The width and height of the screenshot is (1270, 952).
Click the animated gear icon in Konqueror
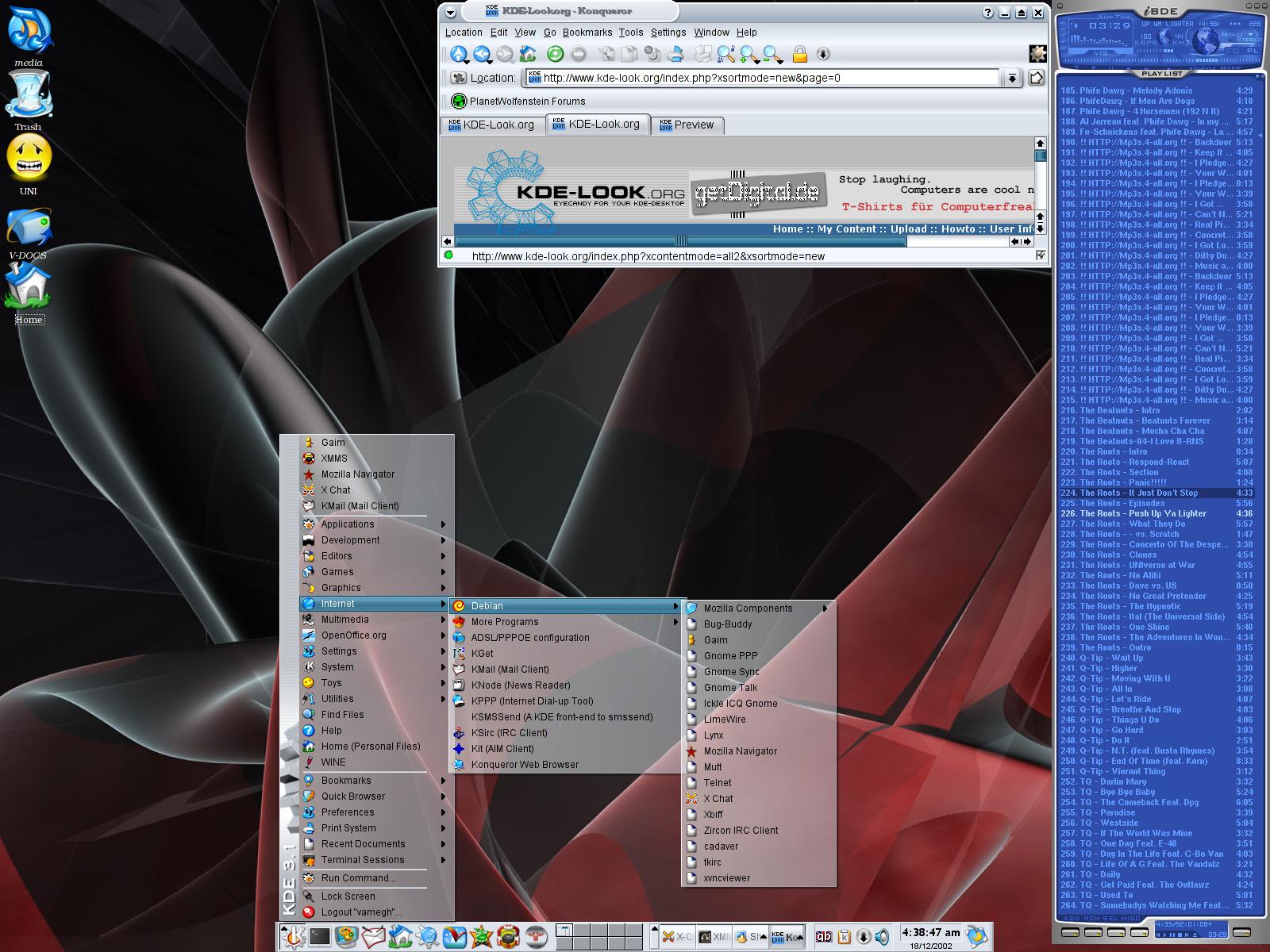[x=1037, y=54]
